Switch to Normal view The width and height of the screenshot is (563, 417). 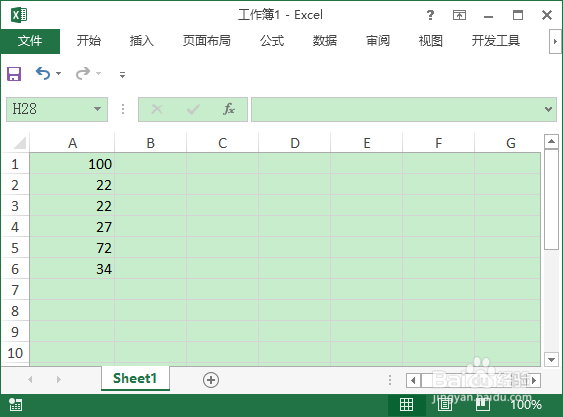406,404
